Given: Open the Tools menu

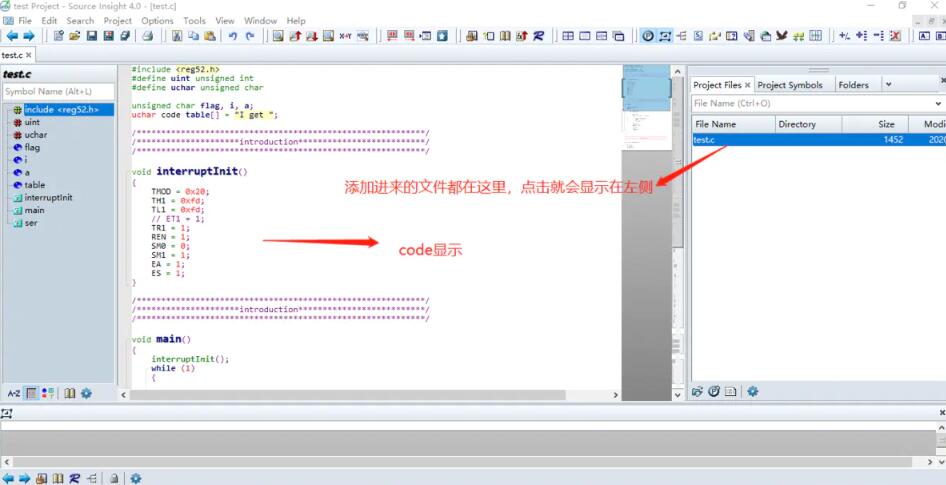Looking at the screenshot, I should tap(194, 21).
